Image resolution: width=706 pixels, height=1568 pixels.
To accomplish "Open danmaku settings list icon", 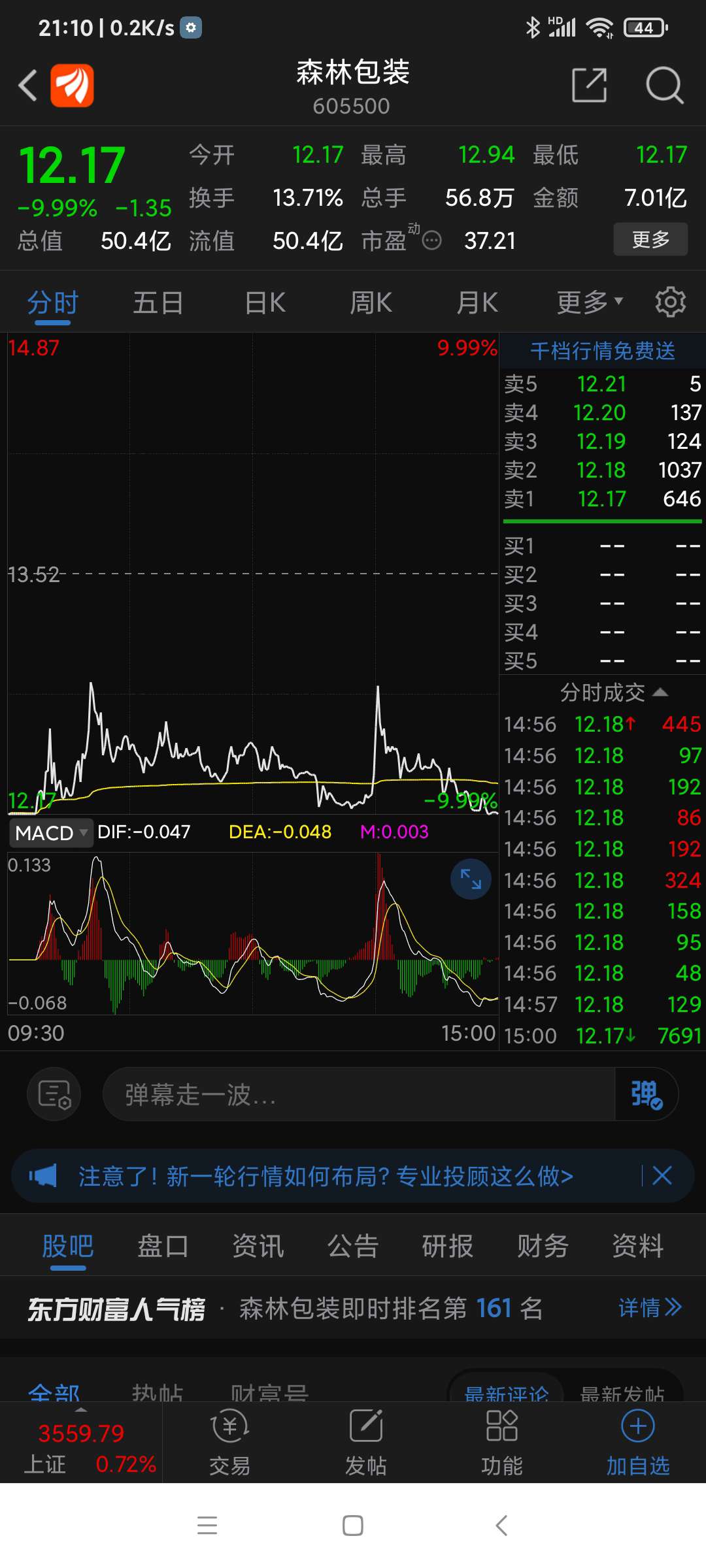I will click(54, 1094).
